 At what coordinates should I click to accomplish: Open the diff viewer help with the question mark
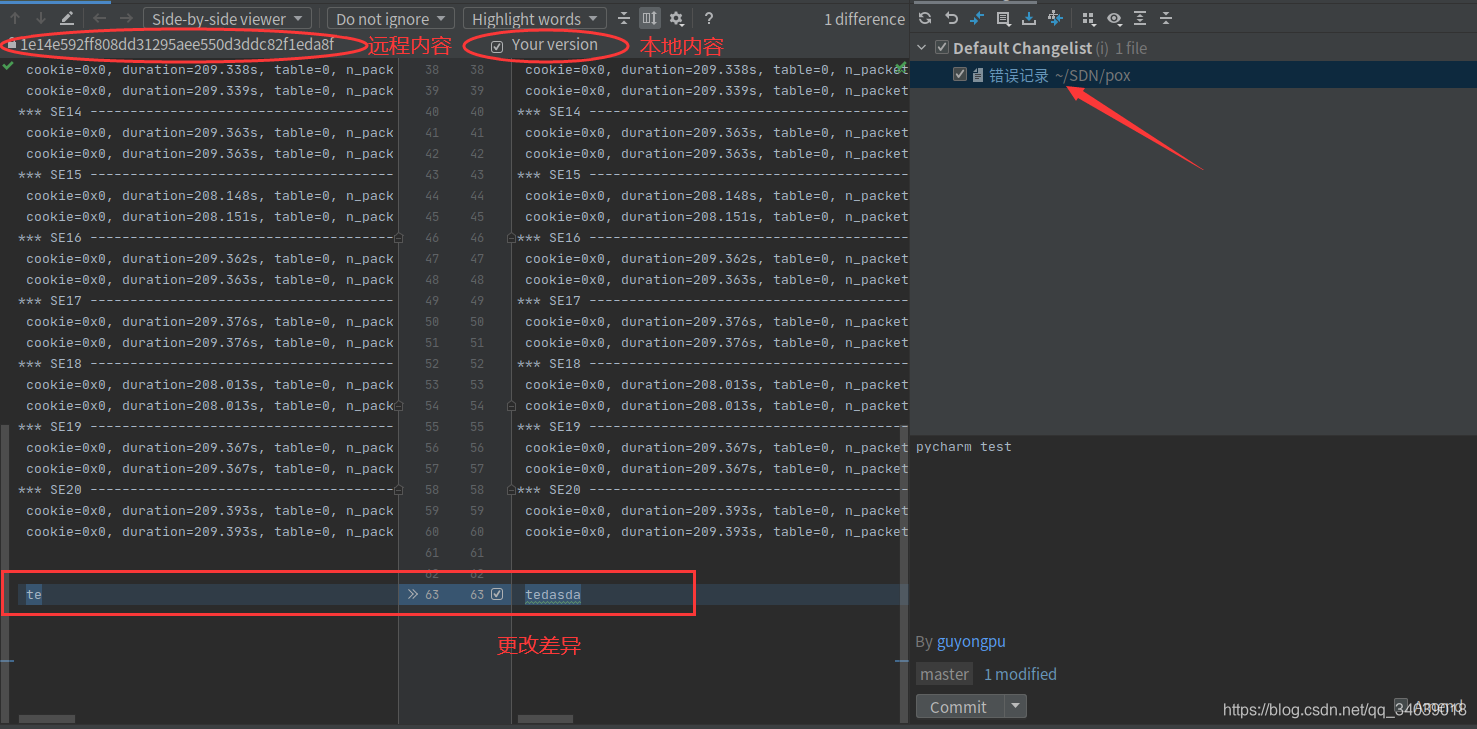(x=708, y=18)
